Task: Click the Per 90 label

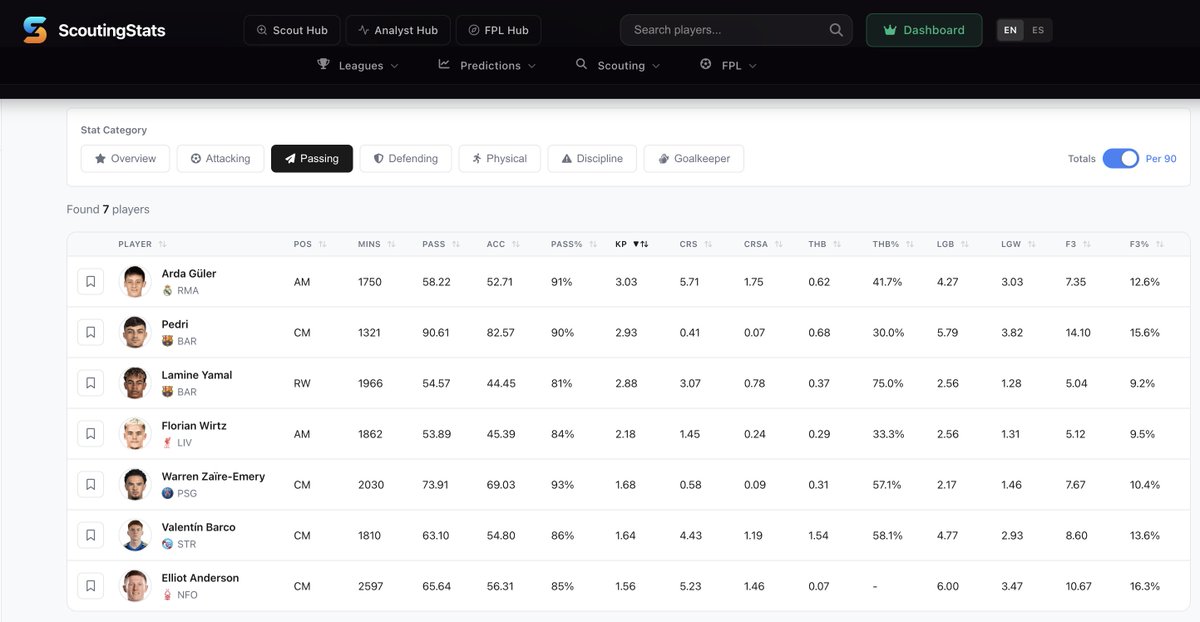Action: (1161, 159)
